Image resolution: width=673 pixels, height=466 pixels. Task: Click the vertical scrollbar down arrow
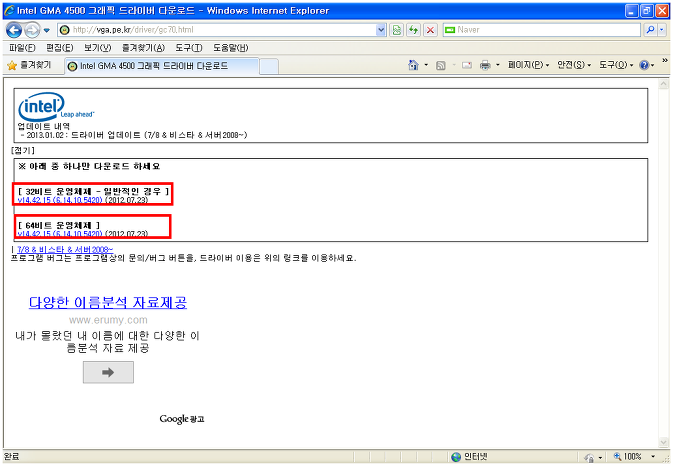pyautogui.click(x=664, y=442)
